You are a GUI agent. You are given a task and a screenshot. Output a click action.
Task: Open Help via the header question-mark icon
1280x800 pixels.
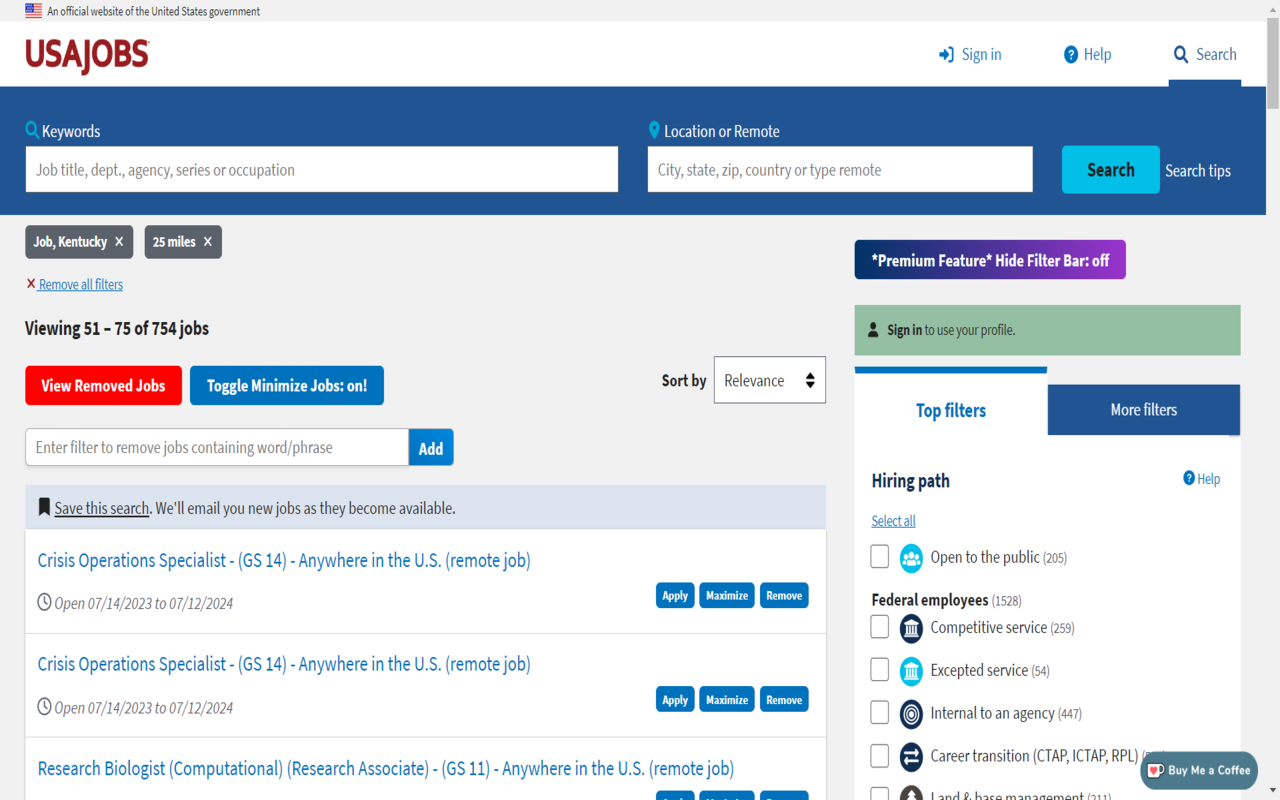click(1071, 55)
